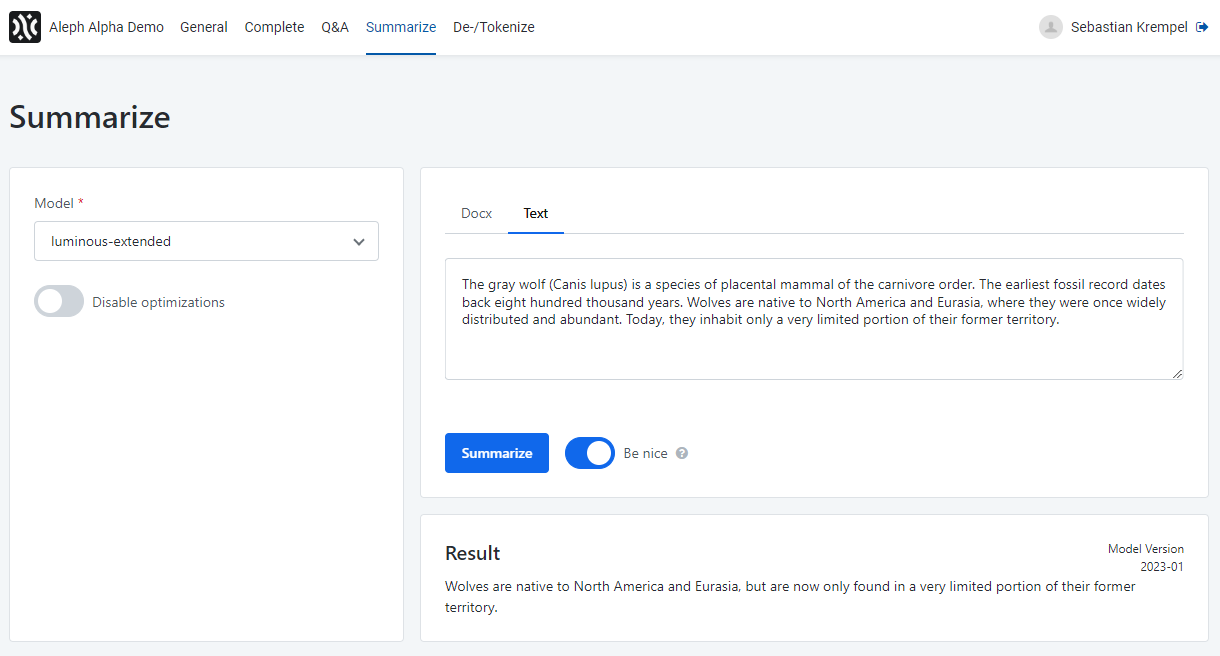Click the user avatar icon
1220x656 pixels.
click(x=1050, y=27)
